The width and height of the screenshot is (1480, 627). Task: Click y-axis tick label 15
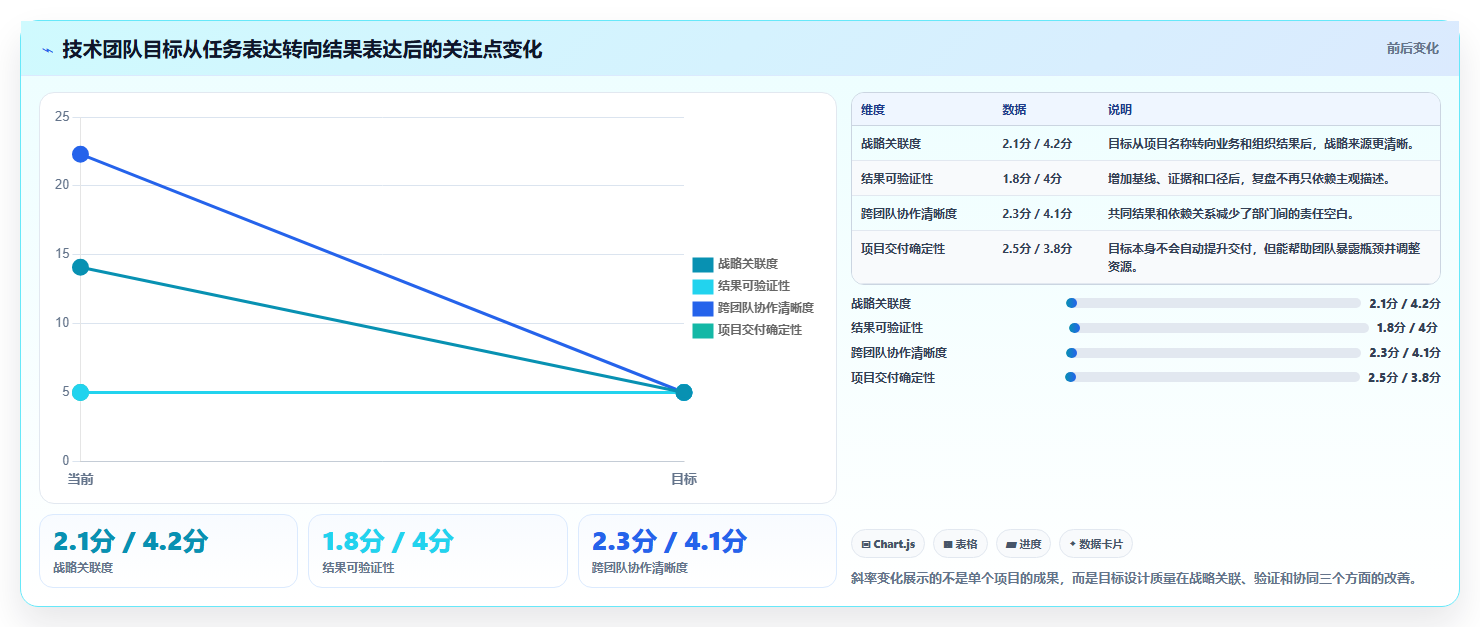(62, 254)
